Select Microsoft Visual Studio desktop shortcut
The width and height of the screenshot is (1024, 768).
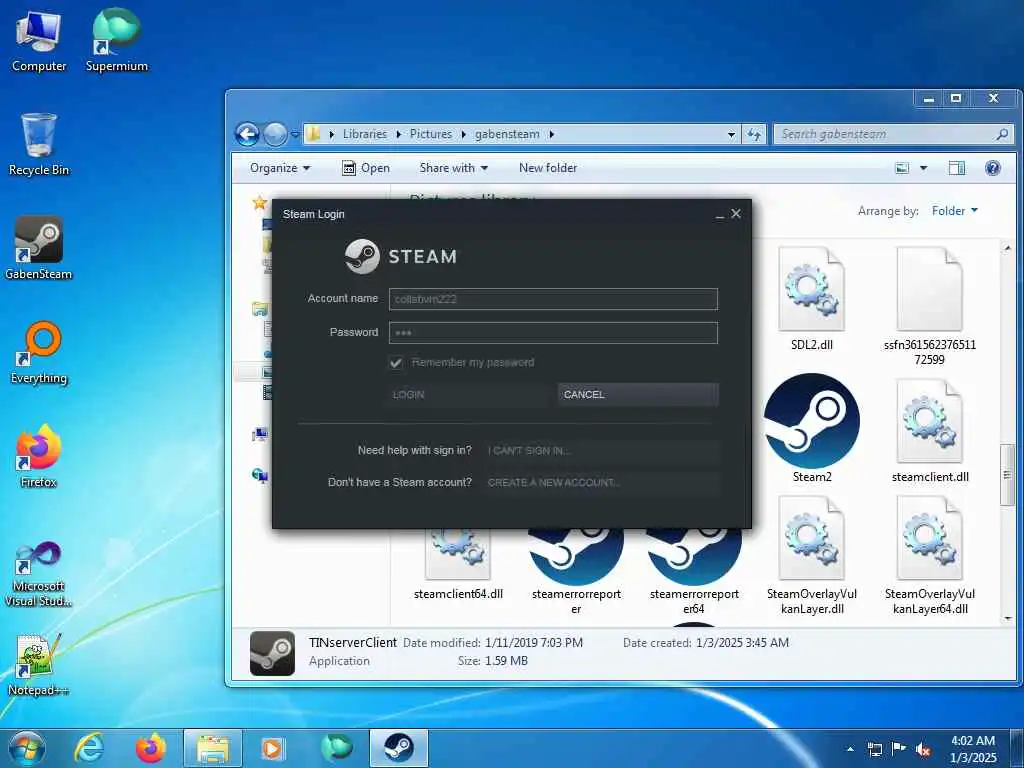[x=39, y=573]
